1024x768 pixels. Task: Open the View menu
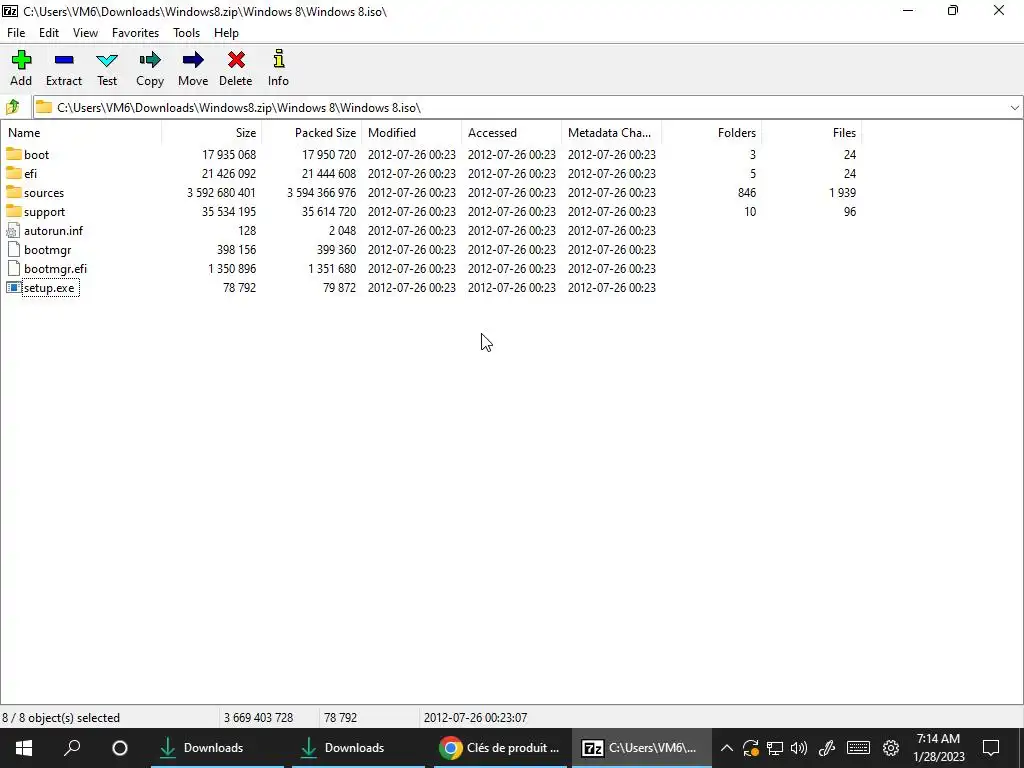[86, 33]
